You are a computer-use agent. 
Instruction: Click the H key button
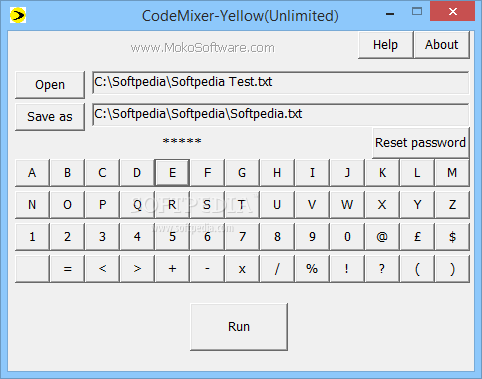coord(277,173)
